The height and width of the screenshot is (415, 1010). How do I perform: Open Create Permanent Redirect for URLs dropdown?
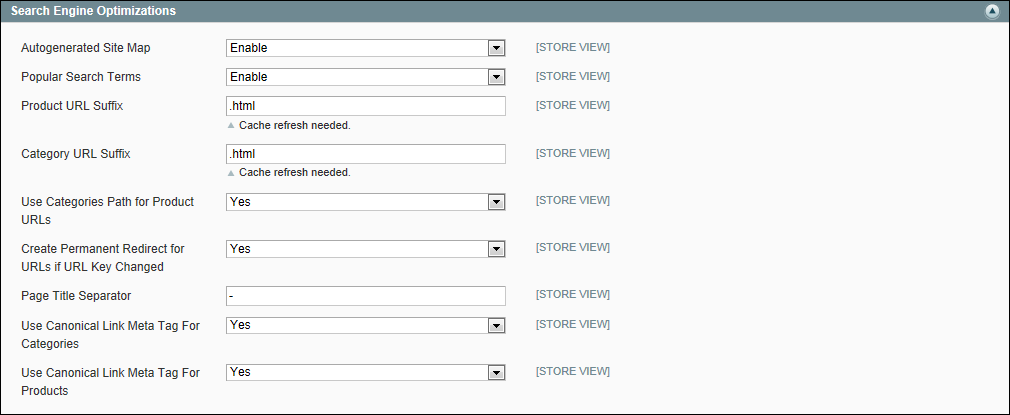(365, 249)
